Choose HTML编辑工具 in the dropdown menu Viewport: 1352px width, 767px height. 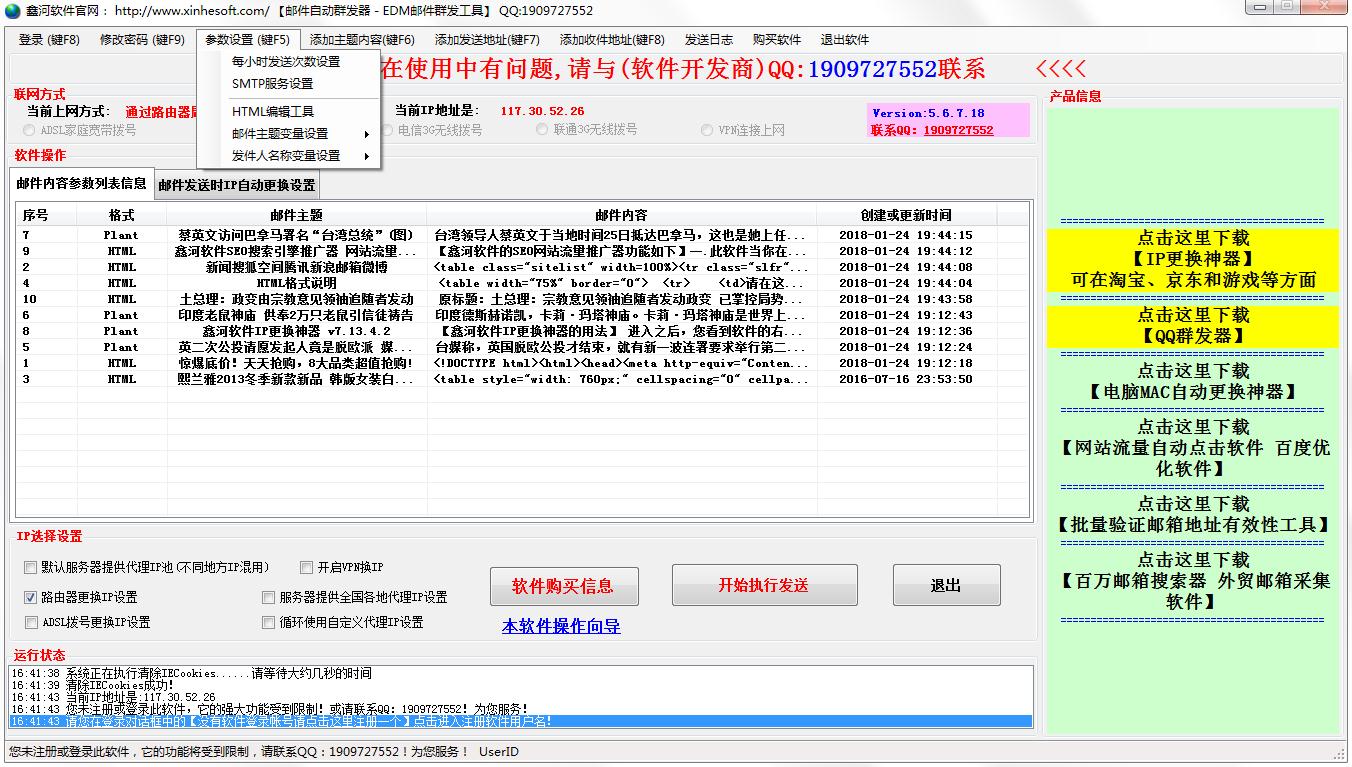272,112
